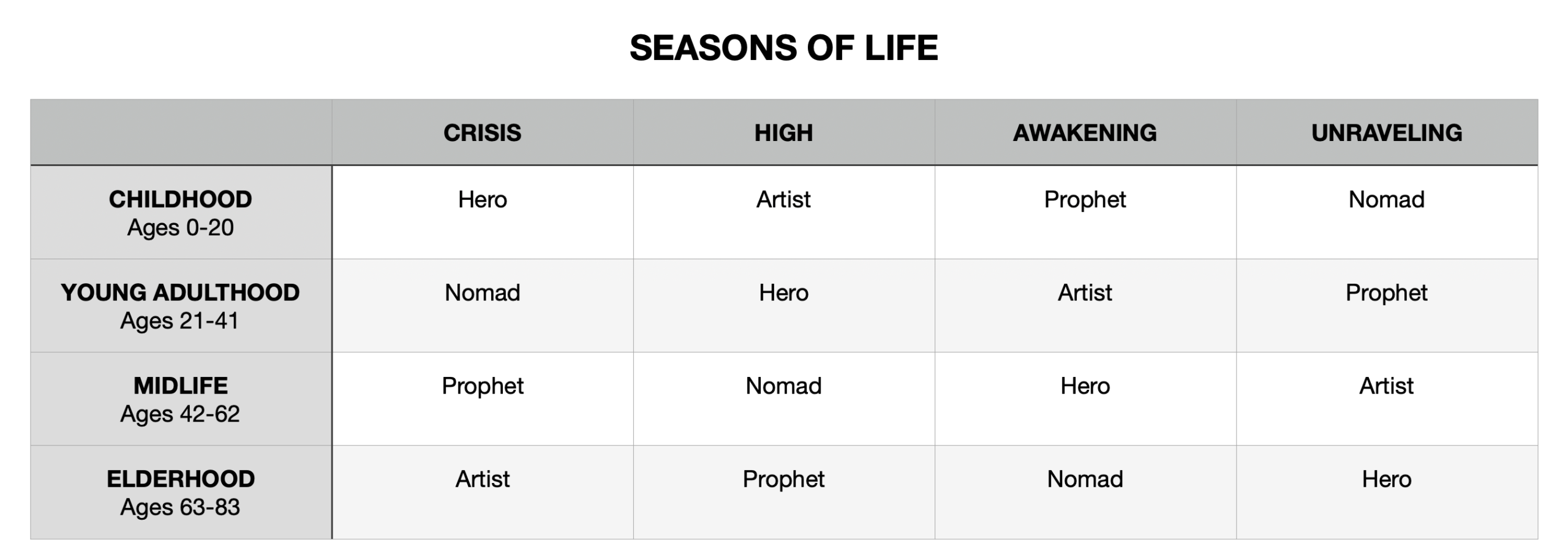
Task: Select the YOUNG ADULTHOOD row header
Action: [x=181, y=306]
